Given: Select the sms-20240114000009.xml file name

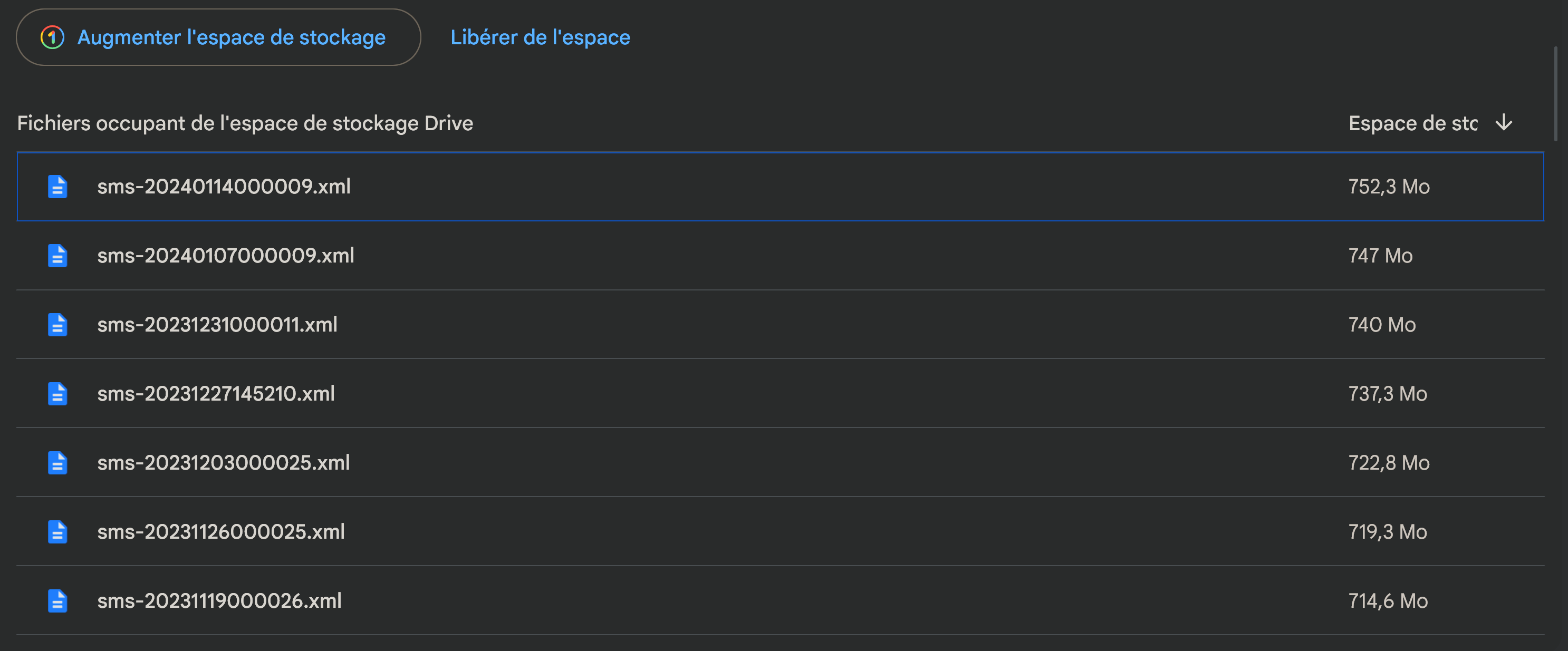Looking at the screenshot, I should pos(224,187).
